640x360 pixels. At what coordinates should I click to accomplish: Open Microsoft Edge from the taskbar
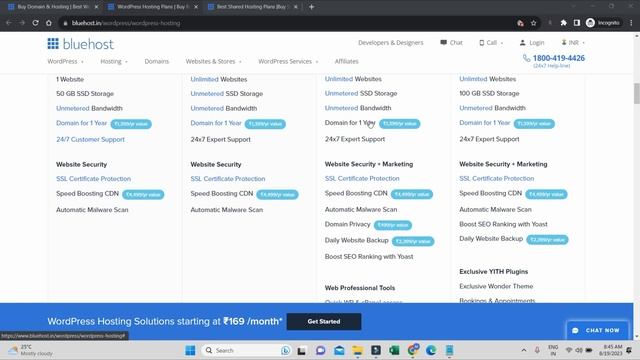tap(431, 350)
